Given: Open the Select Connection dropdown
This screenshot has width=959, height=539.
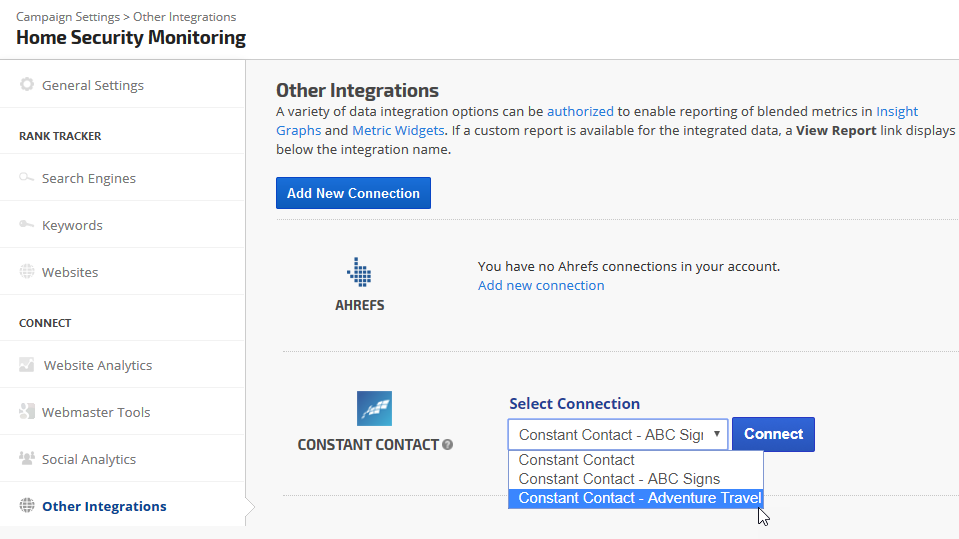Looking at the screenshot, I should pyautogui.click(x=617, y=435).
